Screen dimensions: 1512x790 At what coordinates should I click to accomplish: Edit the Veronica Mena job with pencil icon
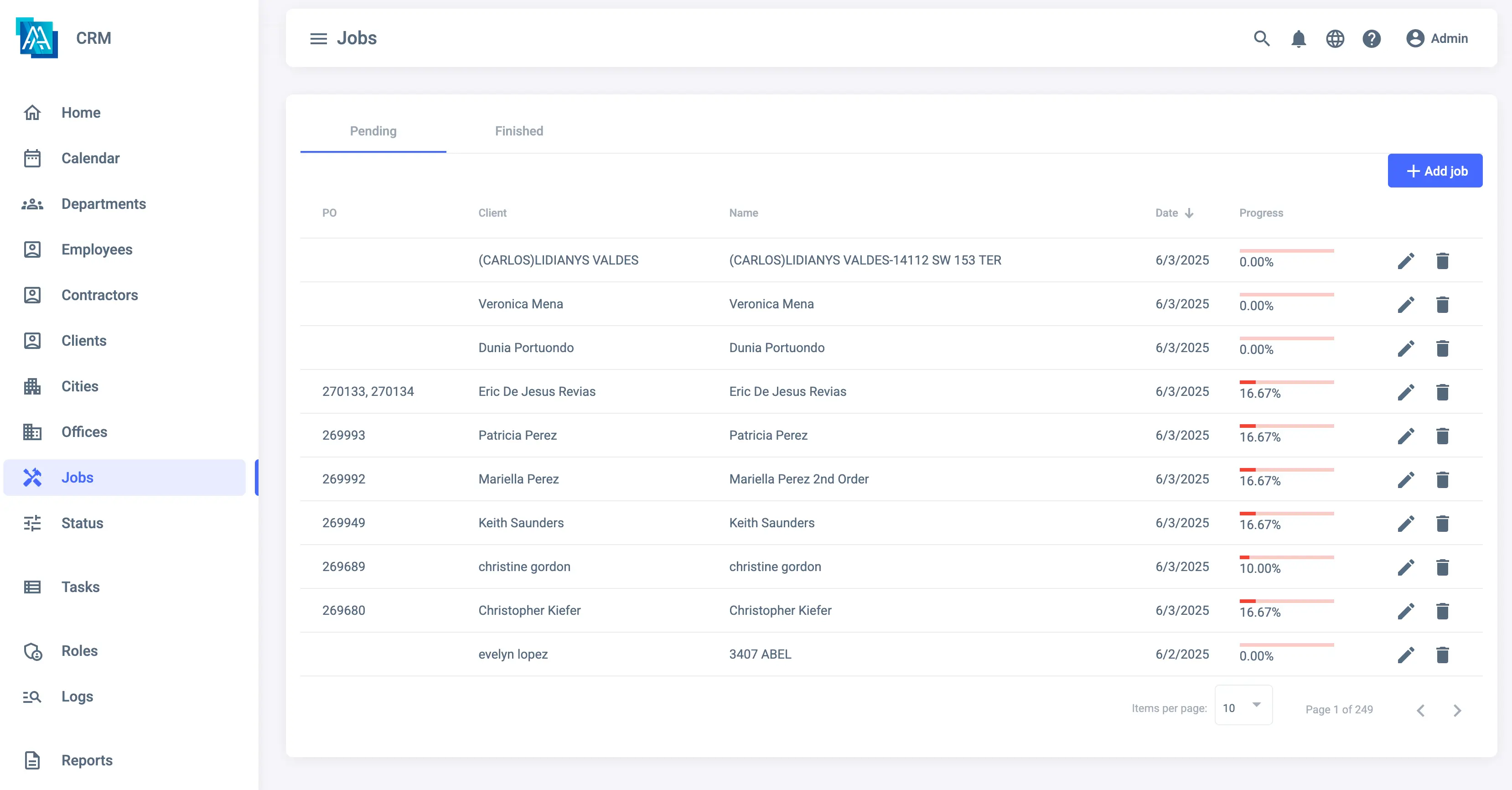pyautogui.click(x=1406, y=304)
